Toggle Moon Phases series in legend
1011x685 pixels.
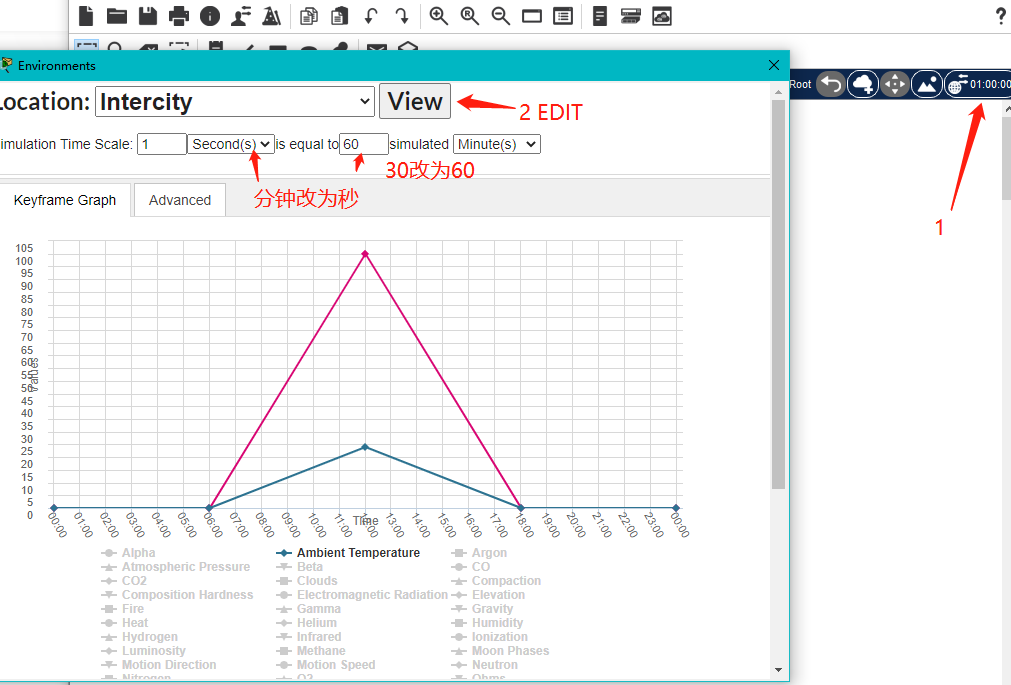click(x=500, y=651)
